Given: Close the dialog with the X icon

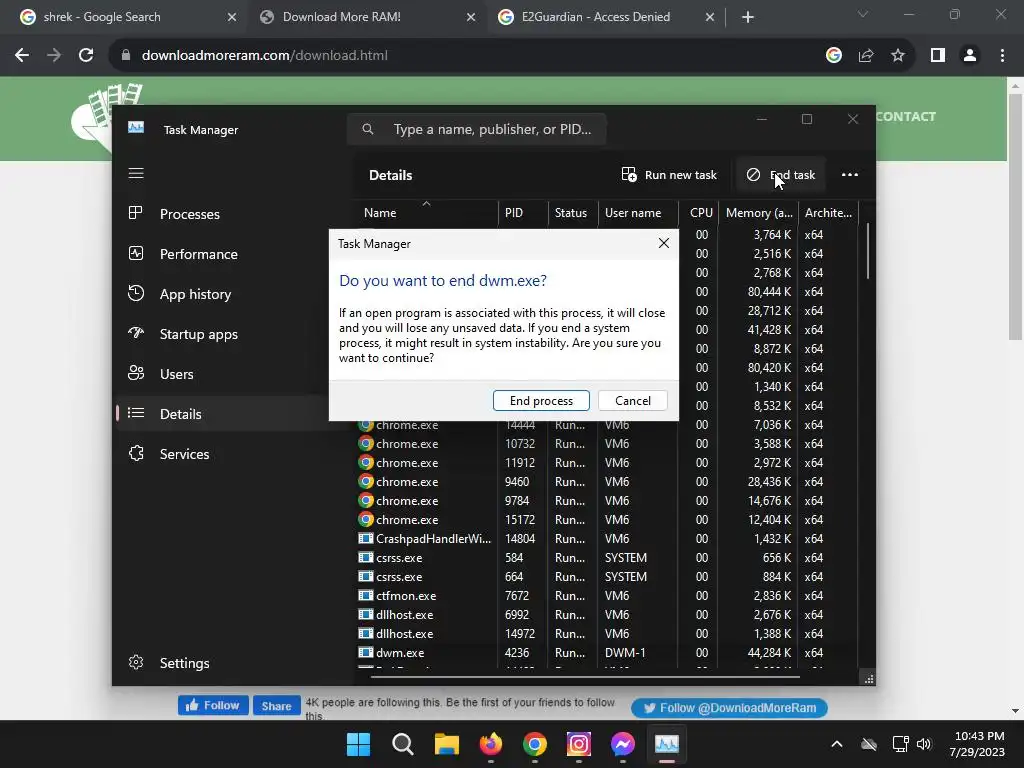Looking at the screenshot, I should click(x=664, y=243).
